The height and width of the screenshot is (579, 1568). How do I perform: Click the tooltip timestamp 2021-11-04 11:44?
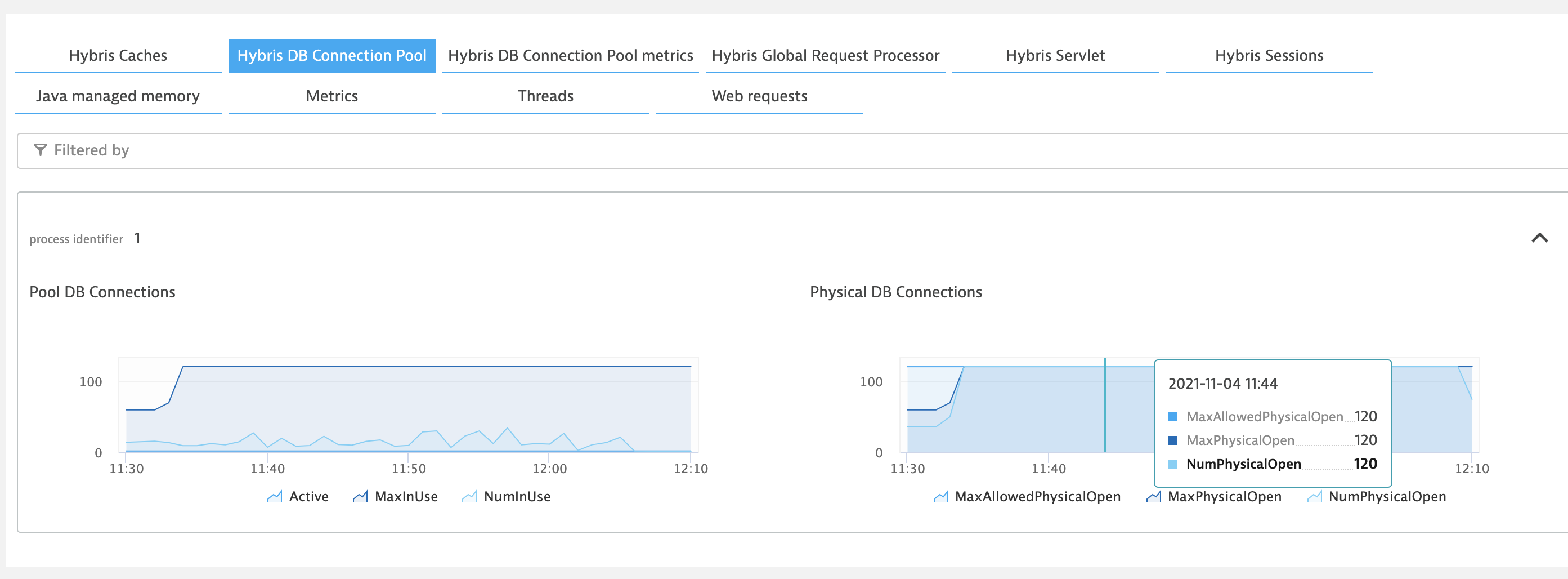(1222, 384)
